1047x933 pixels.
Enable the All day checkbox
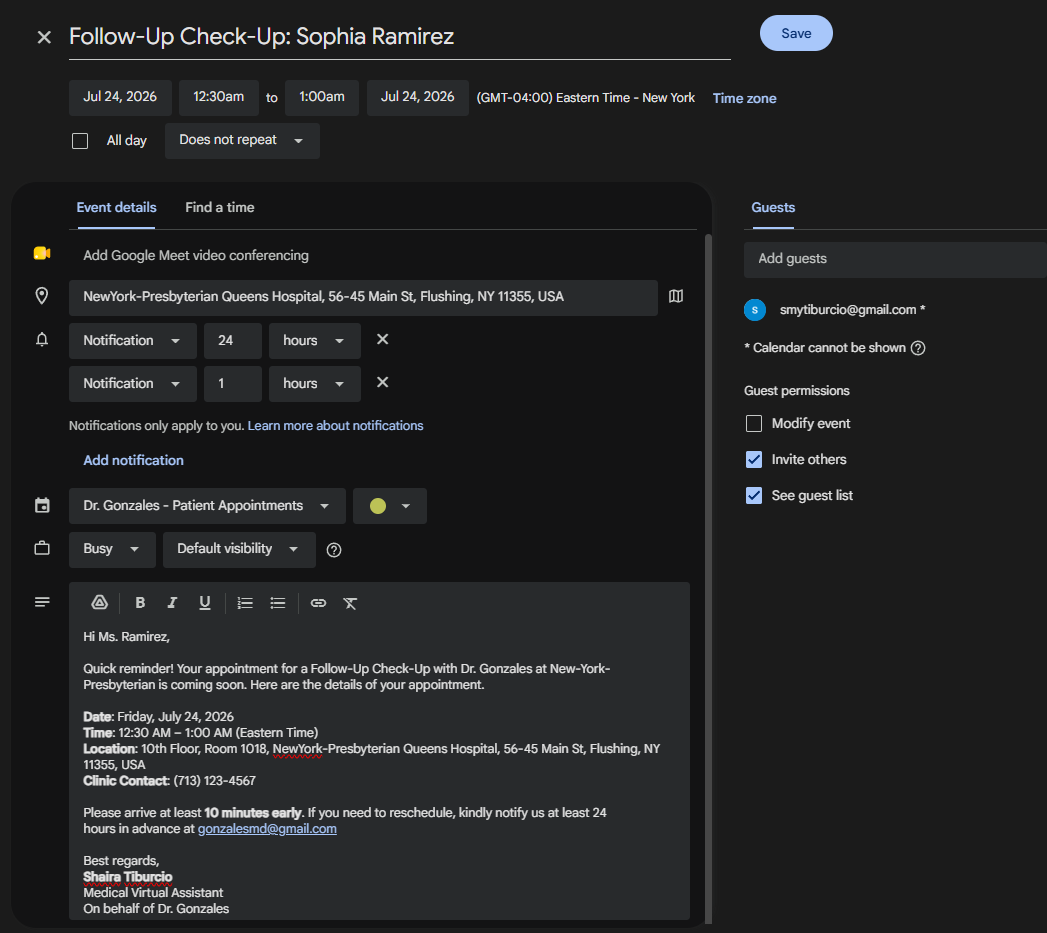pyautogui.click(x=80, y=141)
